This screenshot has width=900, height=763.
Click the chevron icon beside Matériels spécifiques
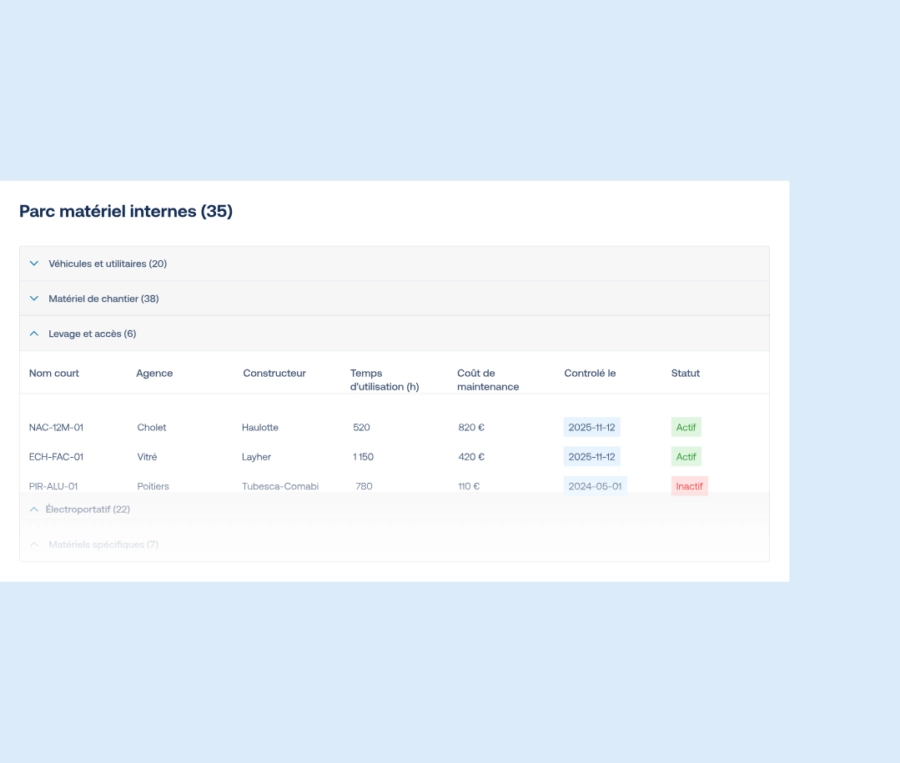pyautogui.click(x=34, y=544)
